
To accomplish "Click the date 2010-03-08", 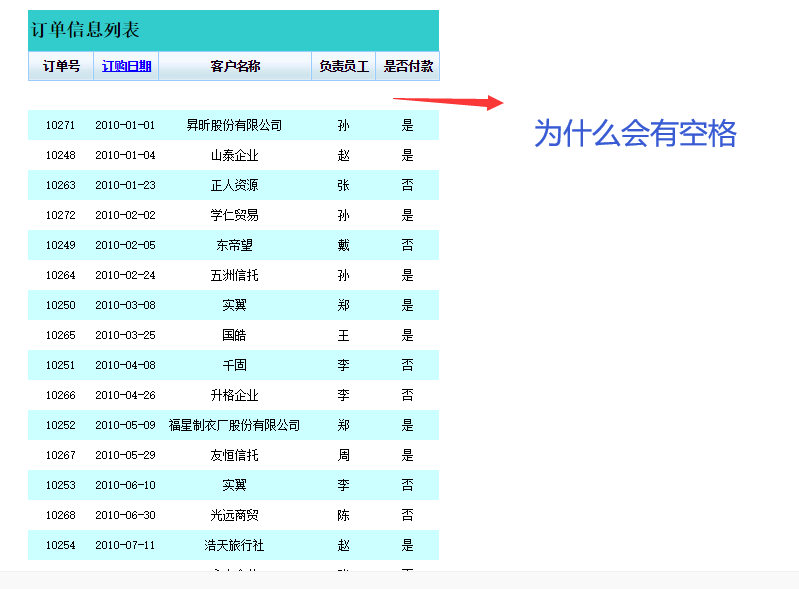I will click(x=125, y=305).
